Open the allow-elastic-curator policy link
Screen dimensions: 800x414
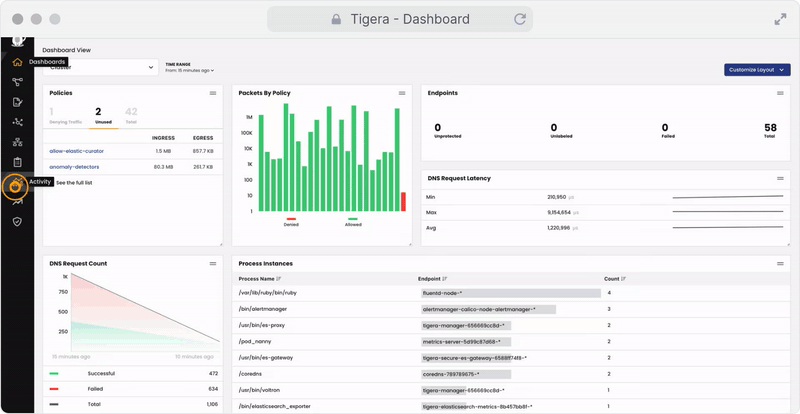77,151
